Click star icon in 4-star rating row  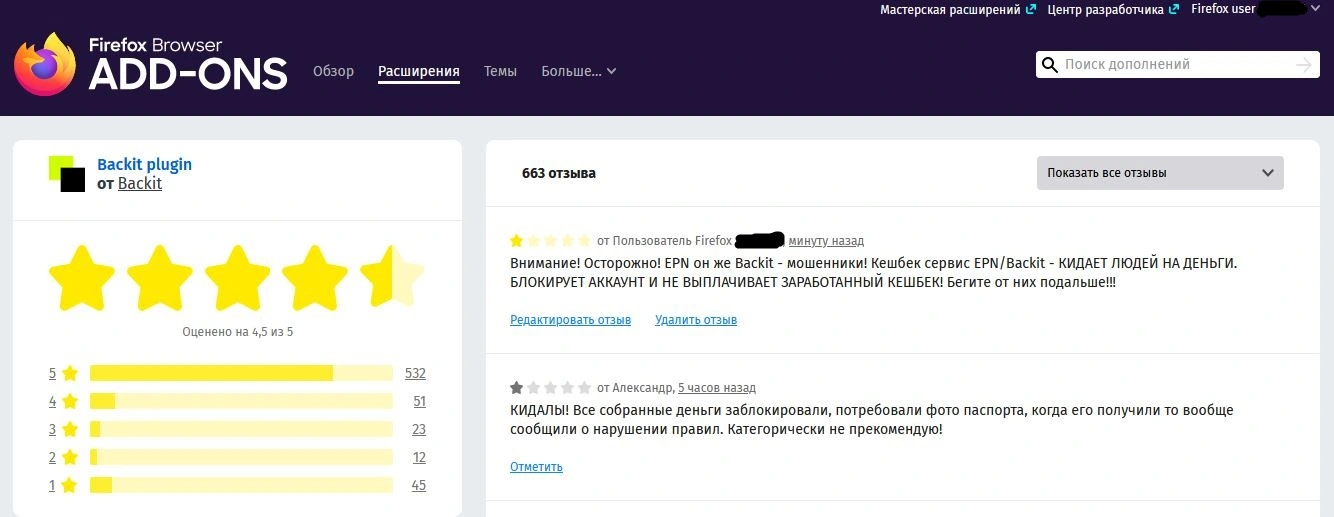coord(69,401)
